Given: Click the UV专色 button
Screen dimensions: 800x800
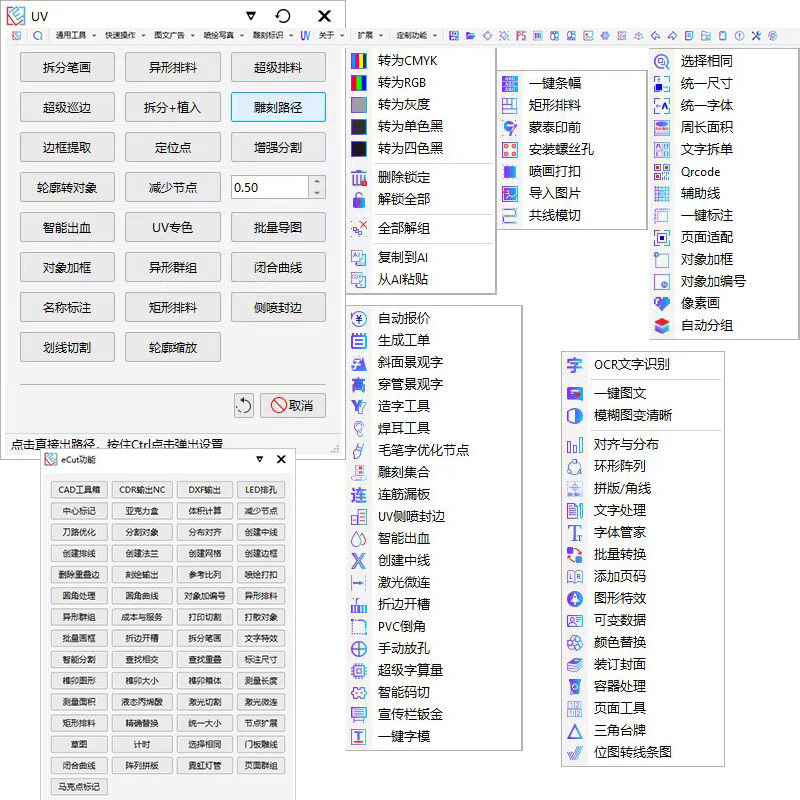Looking at the screenshot, I should (173, 228).
